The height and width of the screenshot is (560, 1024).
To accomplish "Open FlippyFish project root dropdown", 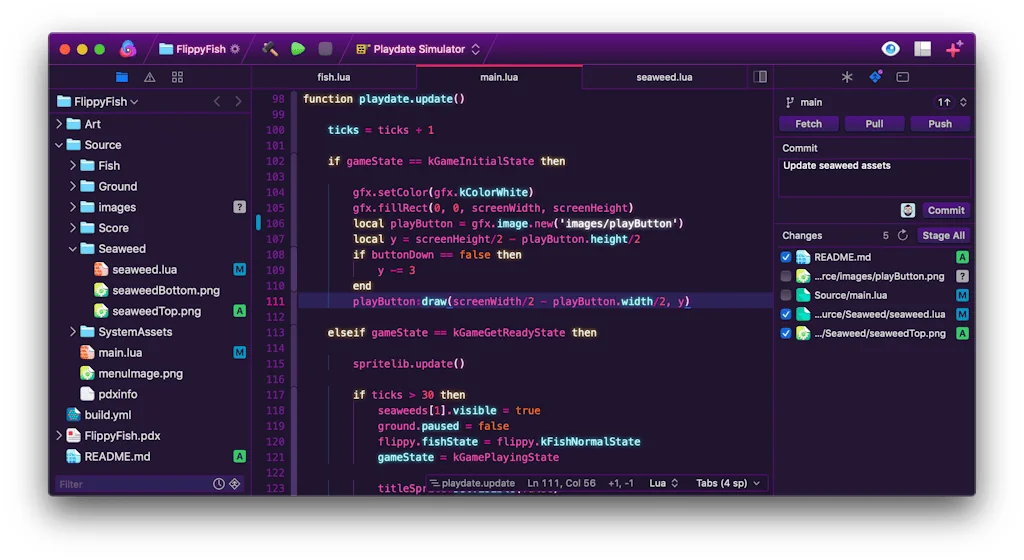I will point(98,102).
